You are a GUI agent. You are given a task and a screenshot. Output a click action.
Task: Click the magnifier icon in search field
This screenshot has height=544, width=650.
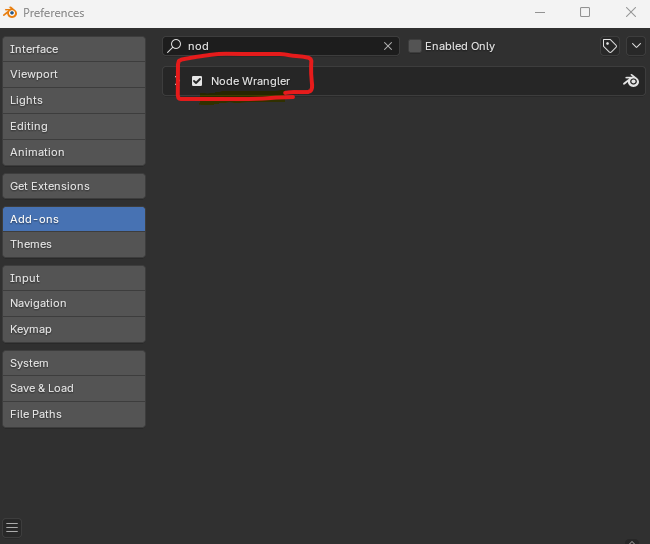pos(175,46)
